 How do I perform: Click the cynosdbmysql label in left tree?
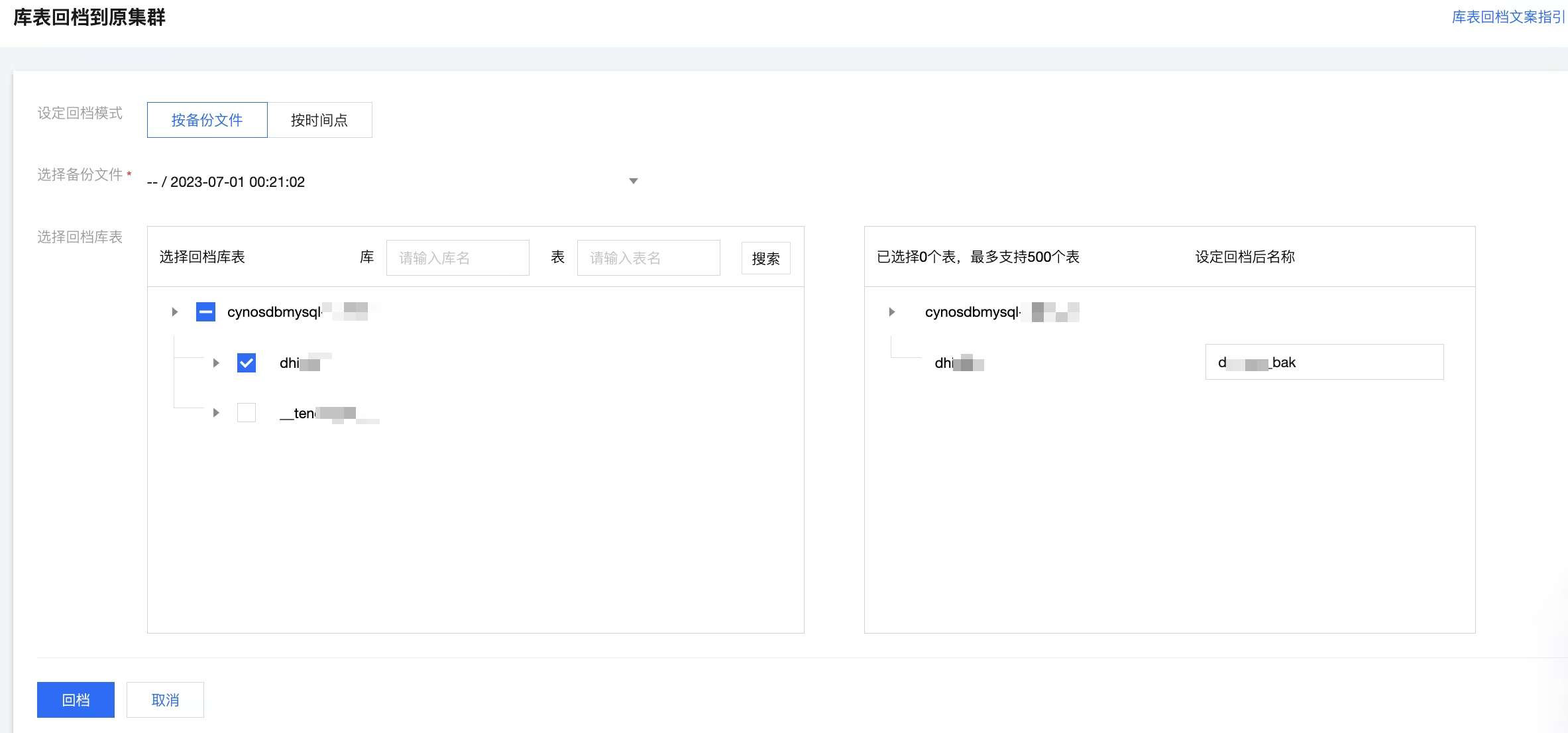[x=274, y=311]
